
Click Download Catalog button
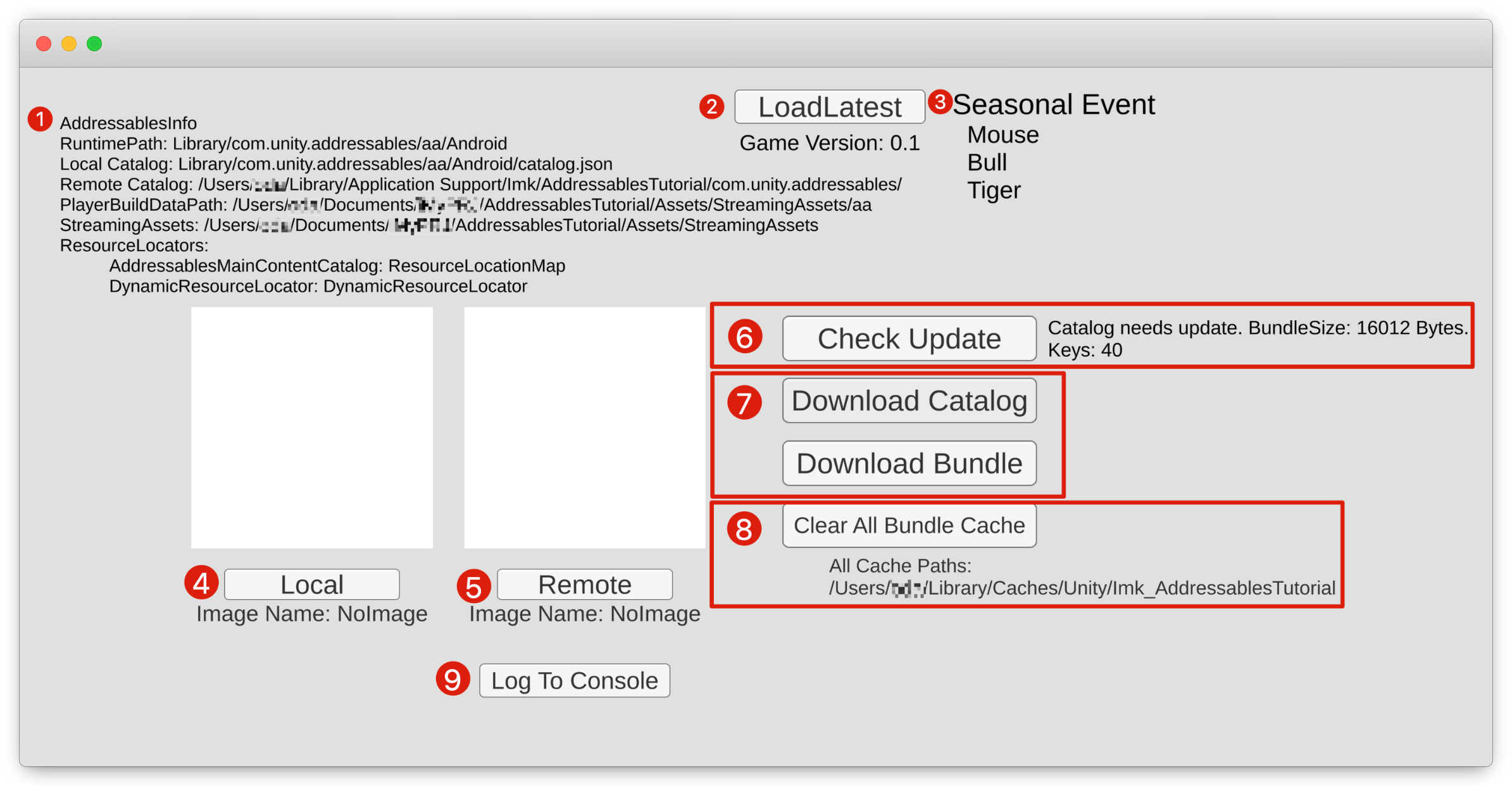pyautogui.click(x=909, y=401)
